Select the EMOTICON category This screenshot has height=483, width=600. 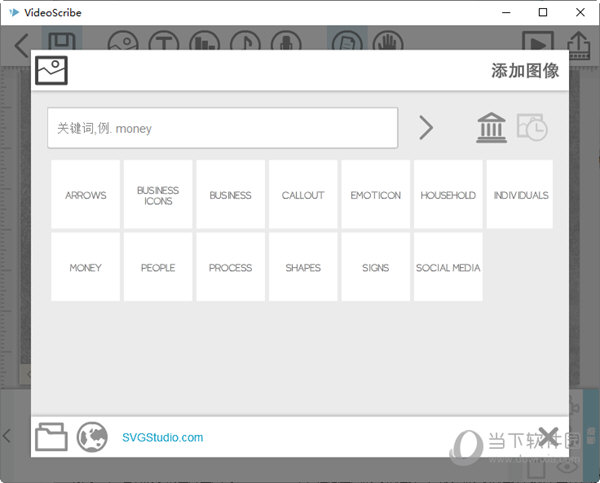coord(376,195)
